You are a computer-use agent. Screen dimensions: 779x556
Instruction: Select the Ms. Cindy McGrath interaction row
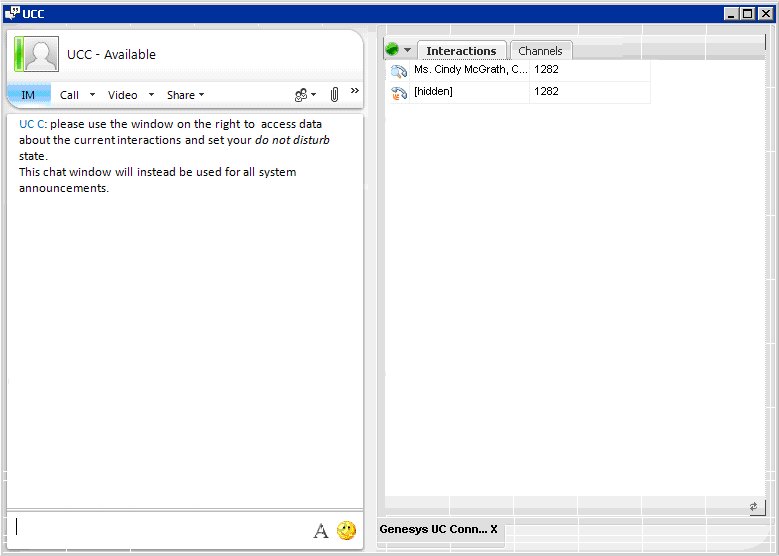click(x=470, y=71)
